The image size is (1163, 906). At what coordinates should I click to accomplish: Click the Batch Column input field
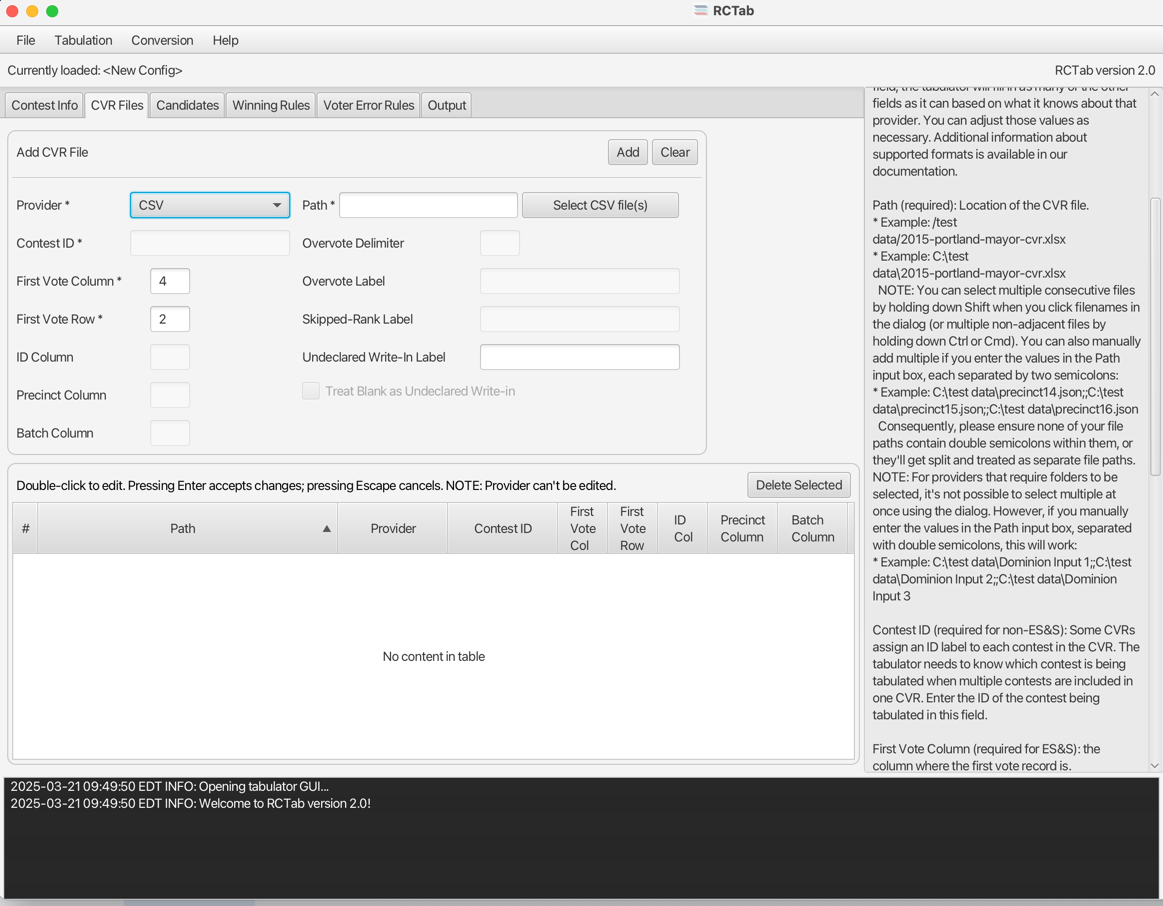coord(170,433)
